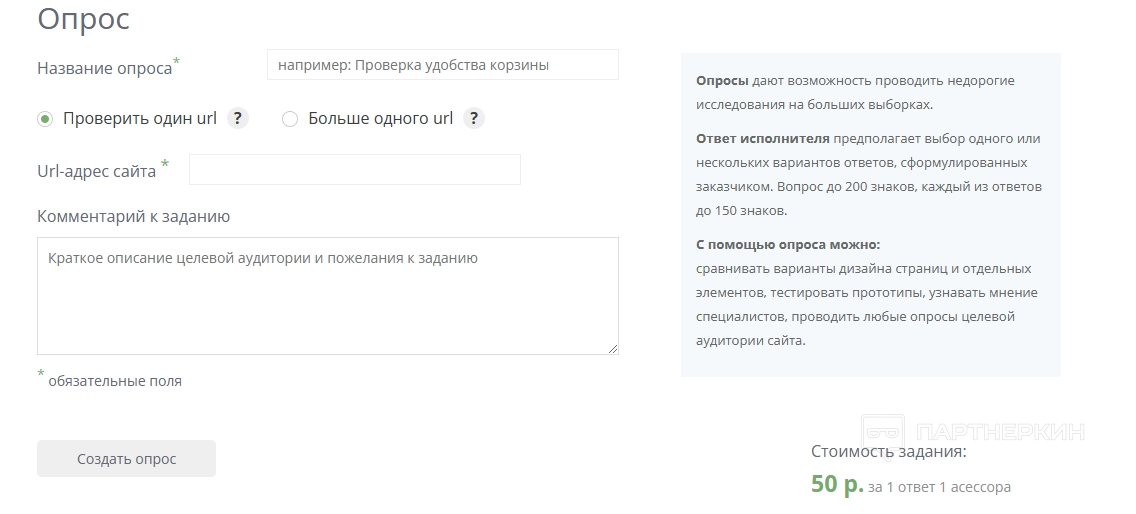Click into the site URL address field
This screenshot has width=1136, height=514.
point(354,170)
